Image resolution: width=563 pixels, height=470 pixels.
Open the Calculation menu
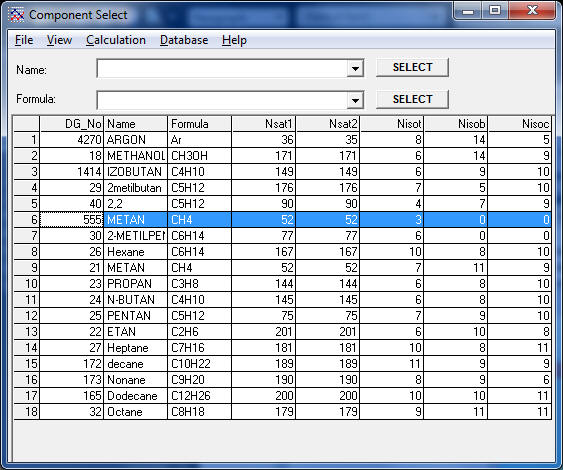click(116, 40)
